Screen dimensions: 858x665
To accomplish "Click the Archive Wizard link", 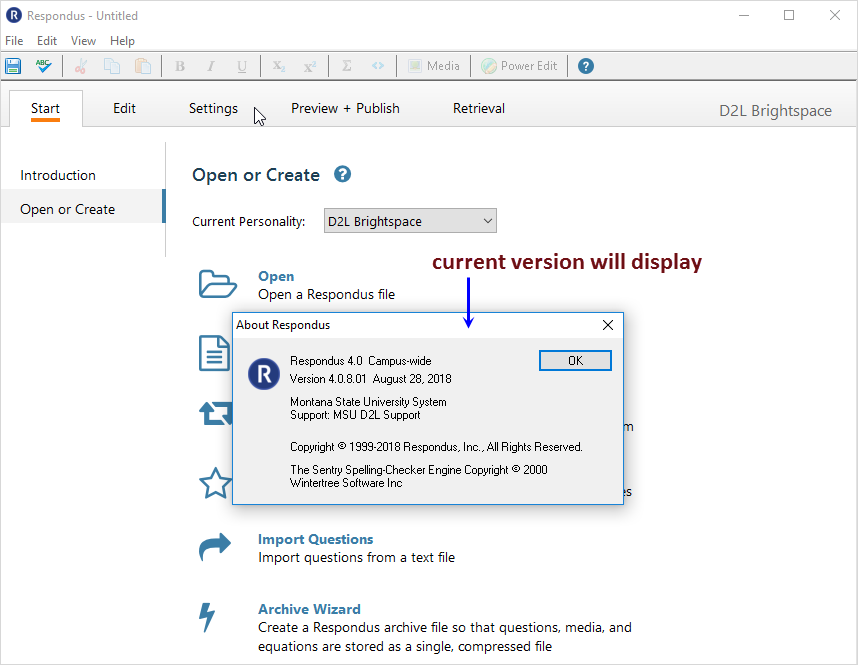I will point(309,609).
